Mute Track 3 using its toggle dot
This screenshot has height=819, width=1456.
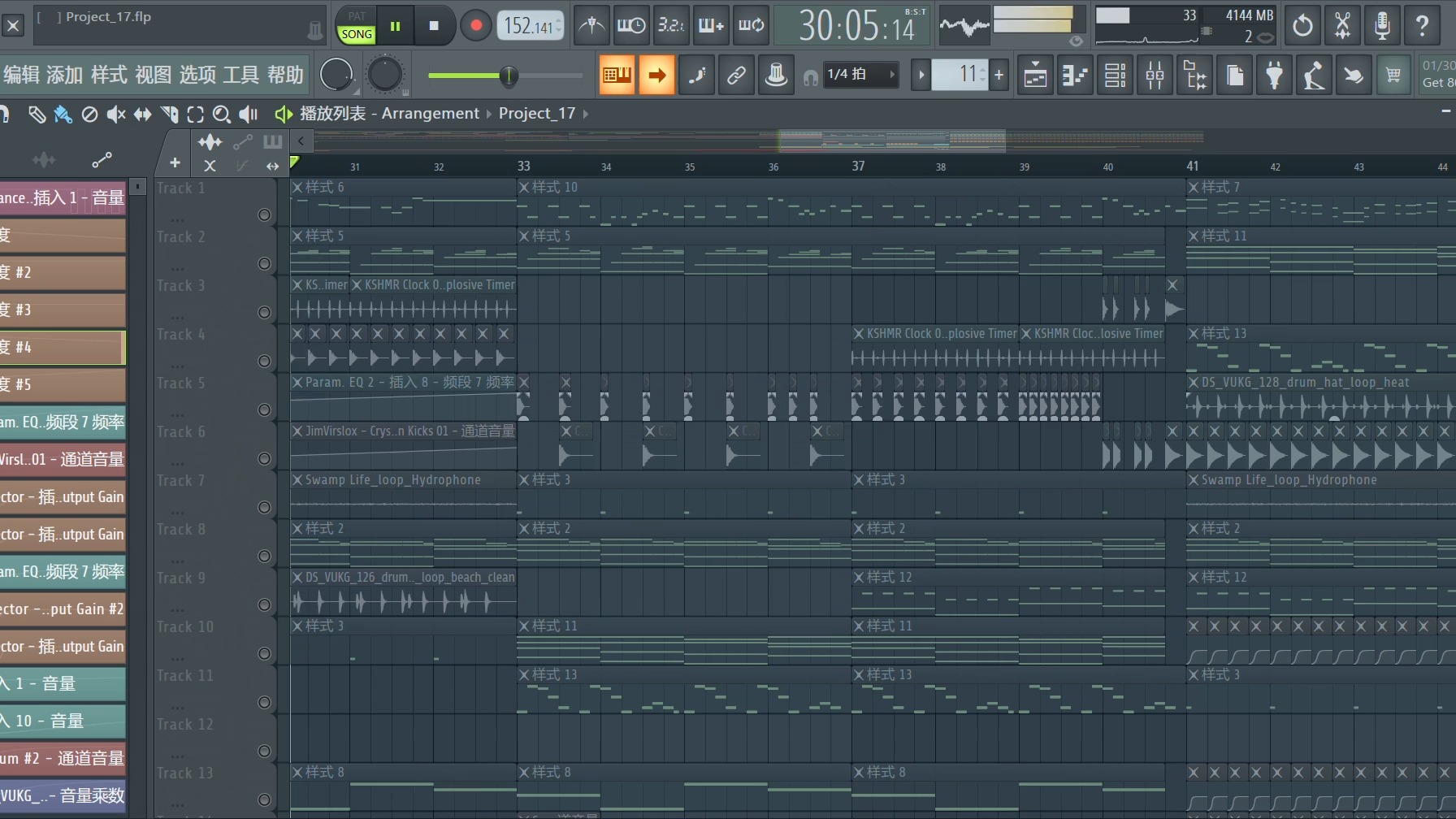click(264, 313)
